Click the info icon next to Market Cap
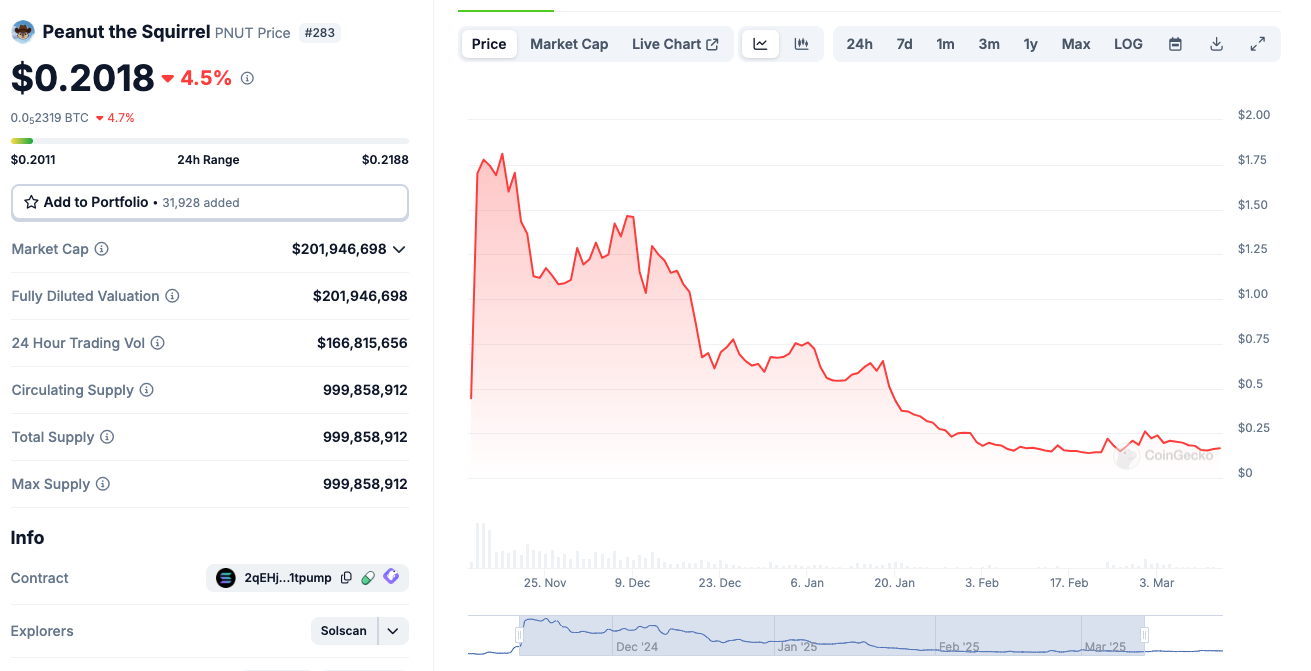Viewport: 1311px width, 671px height. 101,249
